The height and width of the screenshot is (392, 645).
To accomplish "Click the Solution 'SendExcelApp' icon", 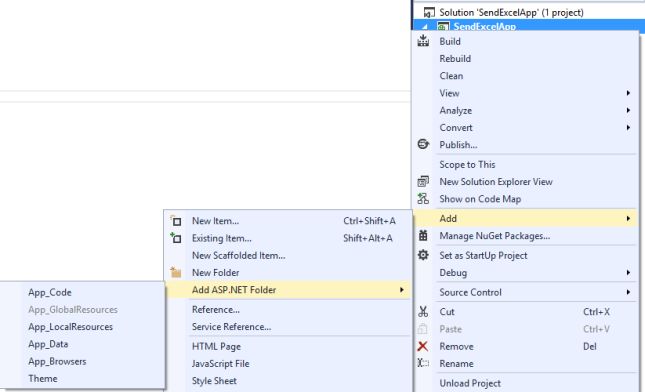I will coord(429,12).
